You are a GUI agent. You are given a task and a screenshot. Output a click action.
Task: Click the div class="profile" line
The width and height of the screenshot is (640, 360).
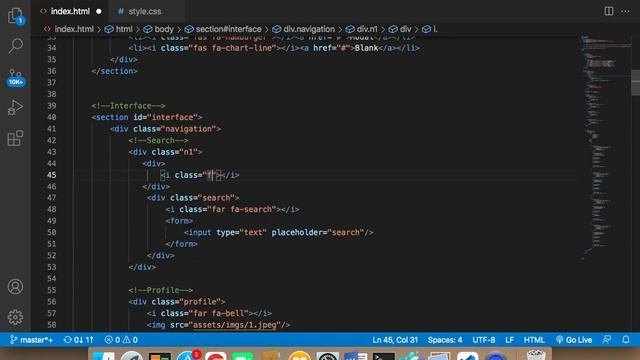tap(177, 302)
